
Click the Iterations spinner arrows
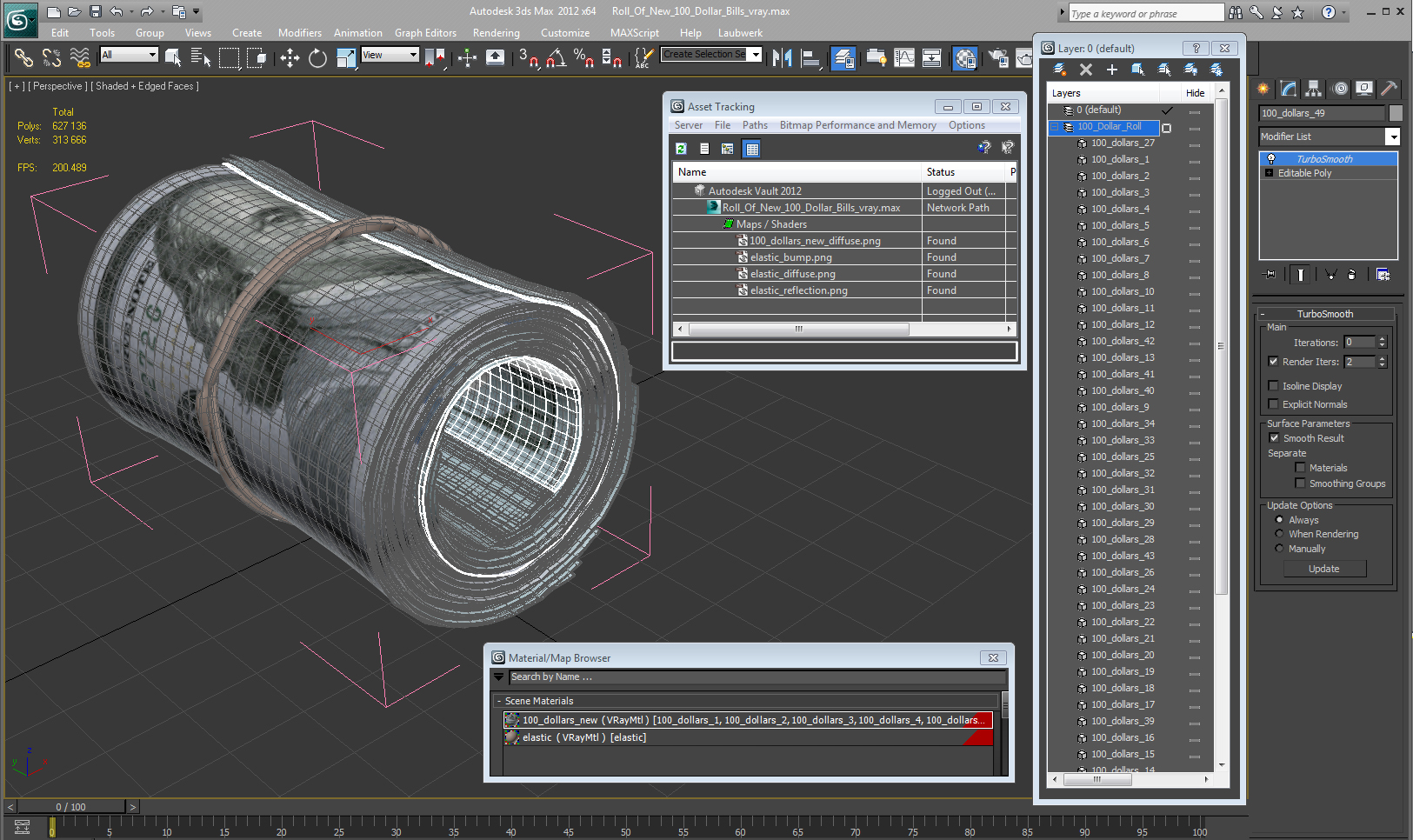click(x=1382, y=343)
